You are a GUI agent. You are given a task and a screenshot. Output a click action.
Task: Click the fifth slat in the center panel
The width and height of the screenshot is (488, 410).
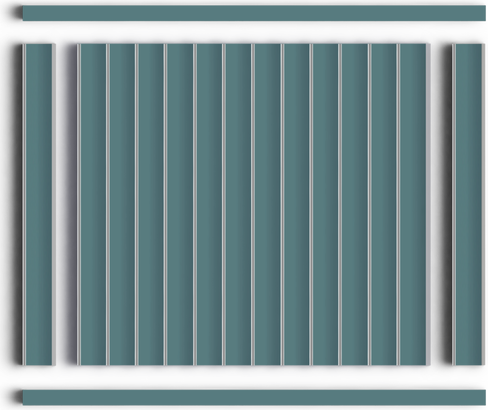[x=209, y=204]
